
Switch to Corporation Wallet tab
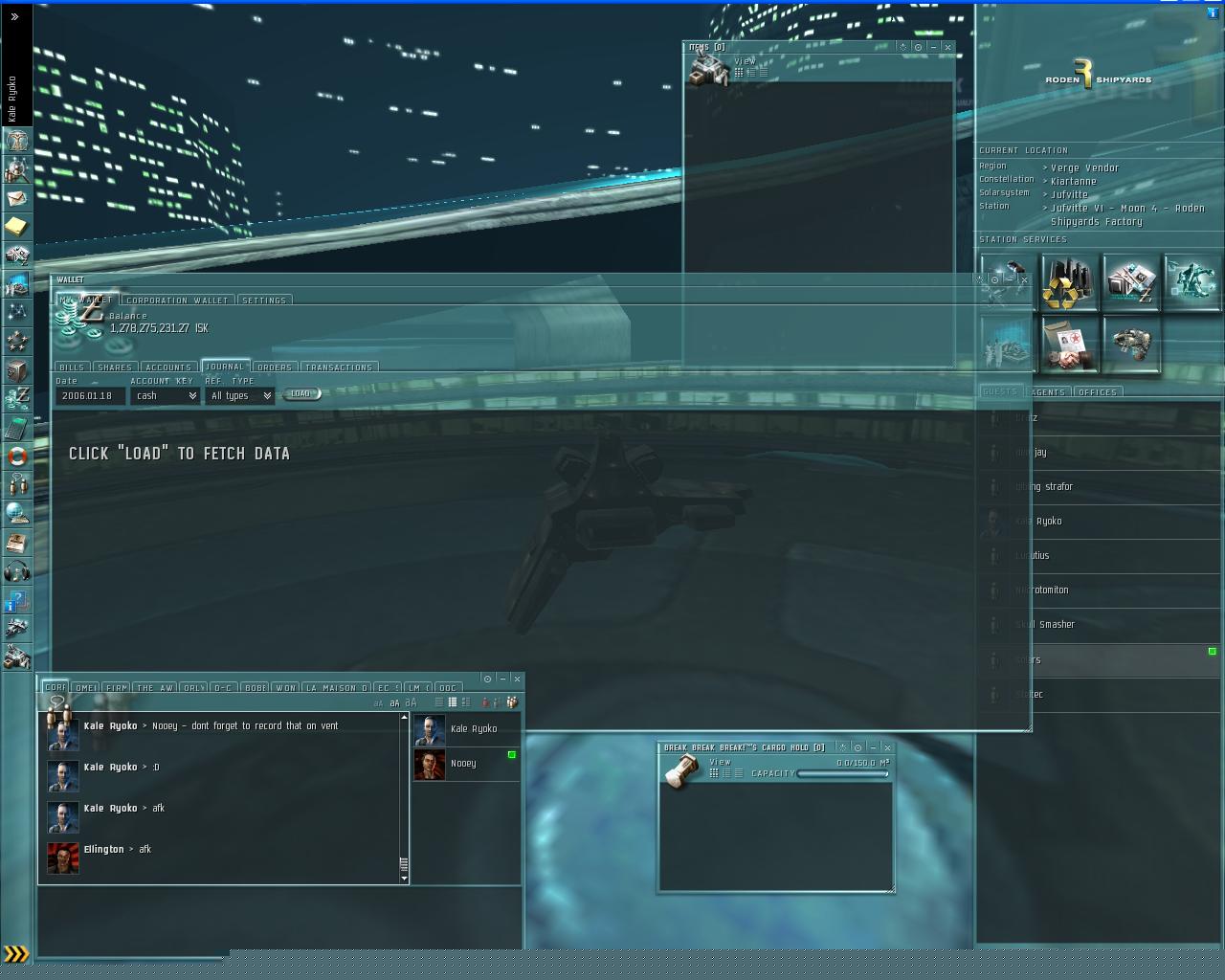tap(177, 301)
